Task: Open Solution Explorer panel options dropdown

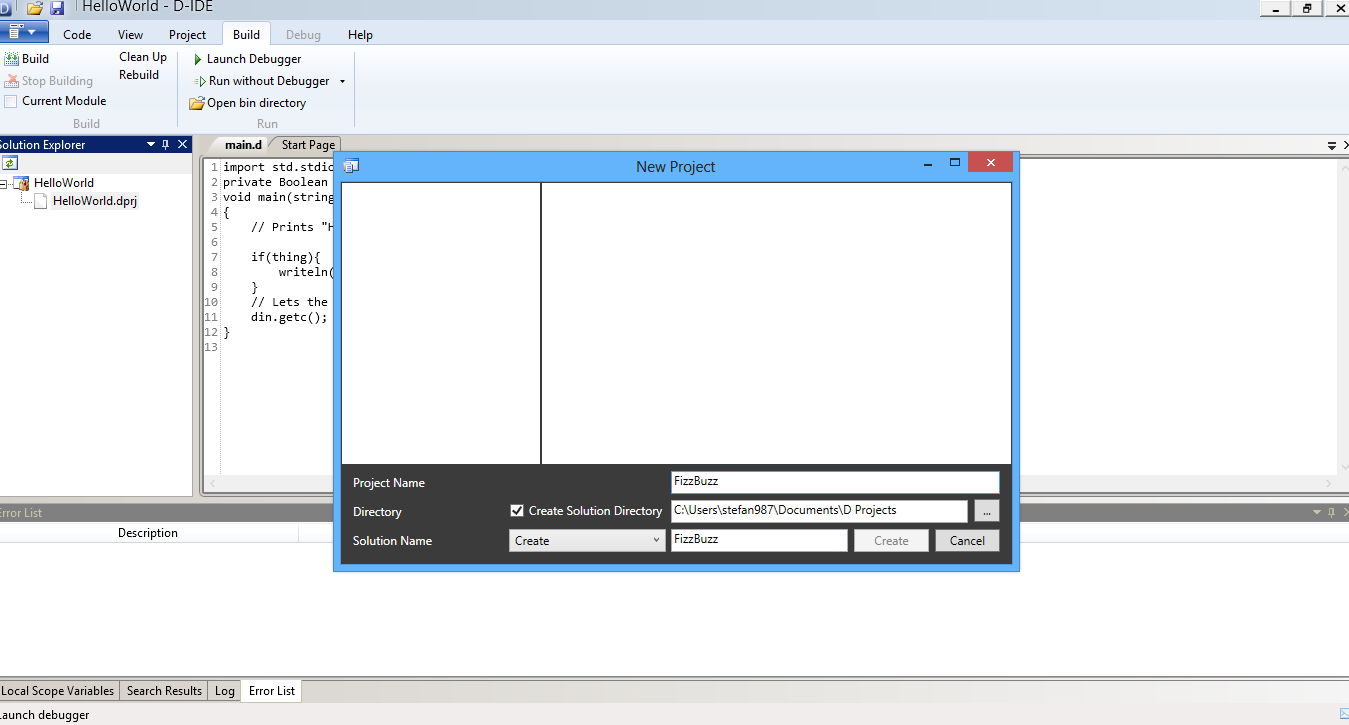Action: (x=151, y=145)
